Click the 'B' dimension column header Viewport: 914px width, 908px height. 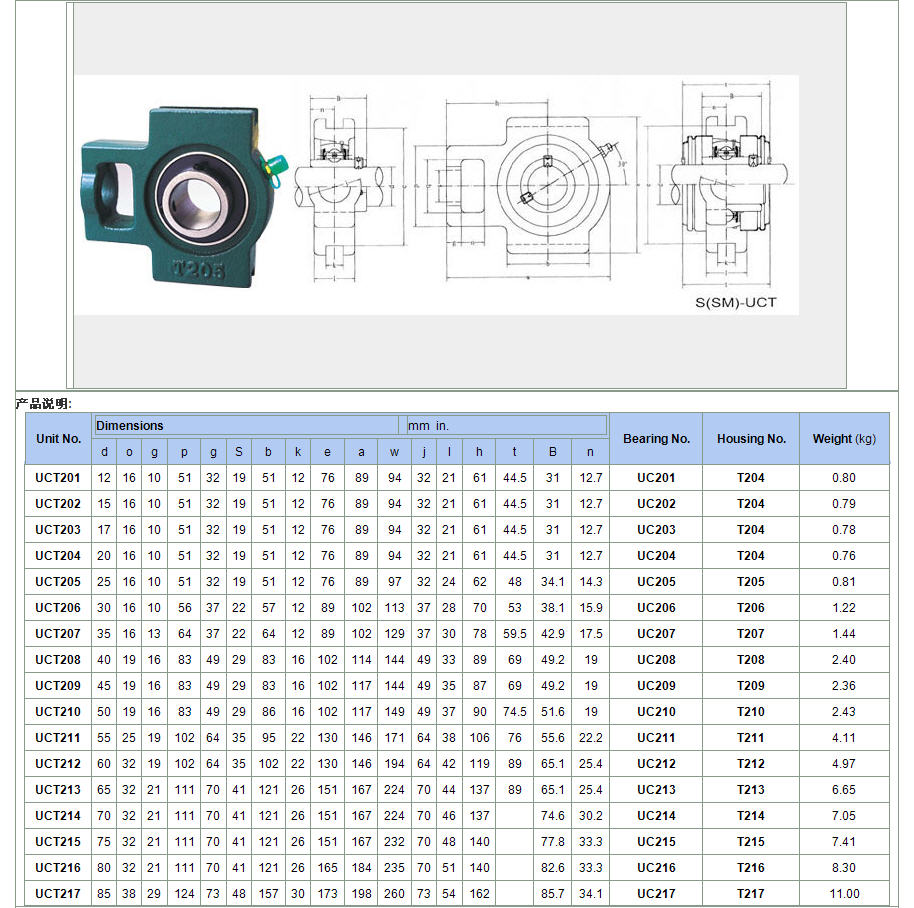(552, 452)
